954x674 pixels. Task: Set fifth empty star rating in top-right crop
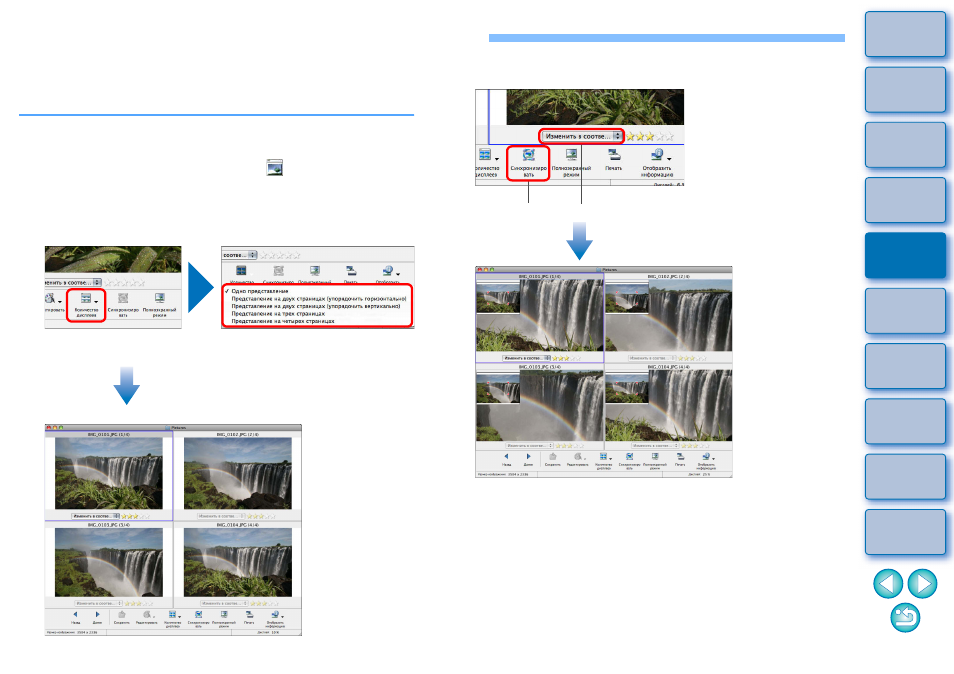(669, 136)
